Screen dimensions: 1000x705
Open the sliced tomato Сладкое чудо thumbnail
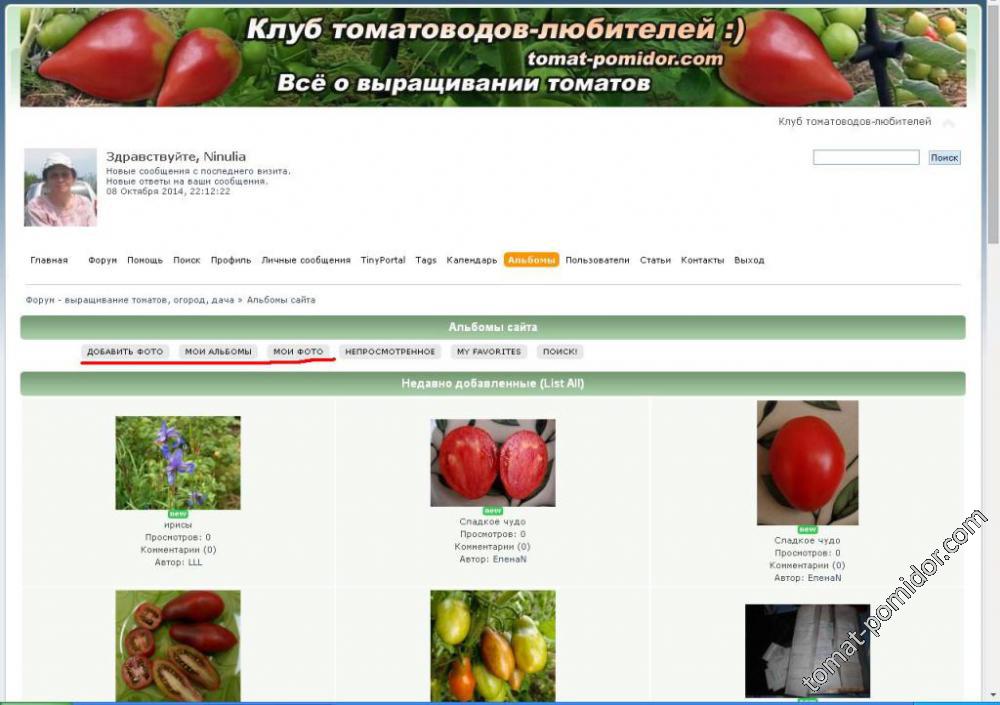point(492,462)
